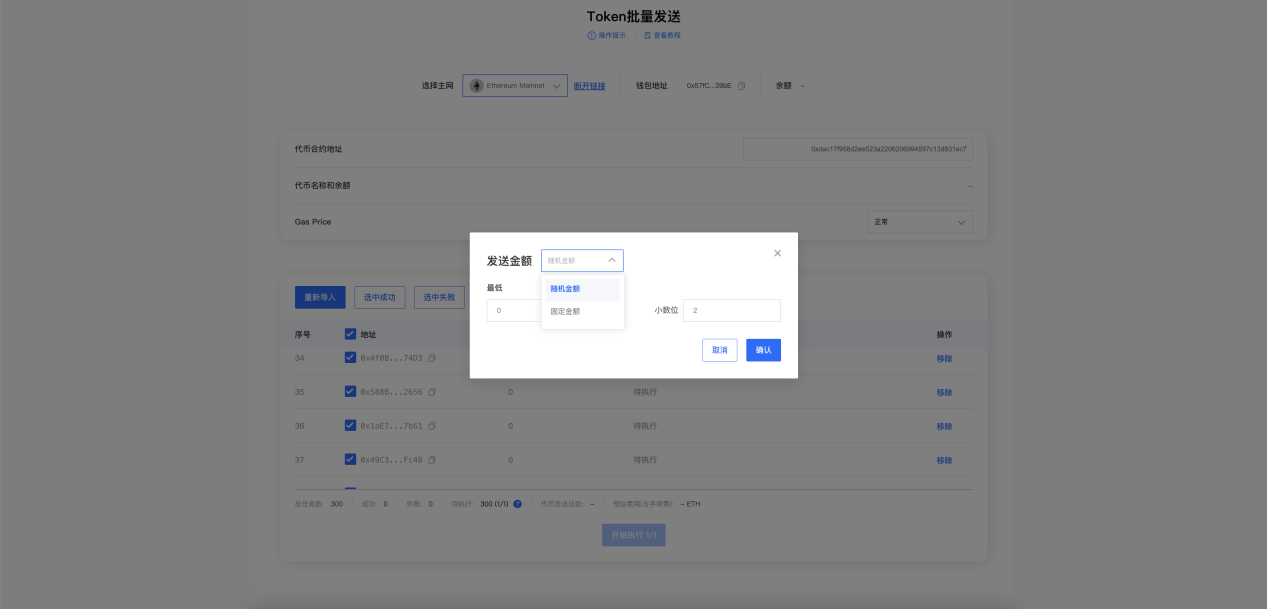Uncheck the checkbox for row 34
The height and width of the screenshot is (609, 1267).
coord(350,358)
